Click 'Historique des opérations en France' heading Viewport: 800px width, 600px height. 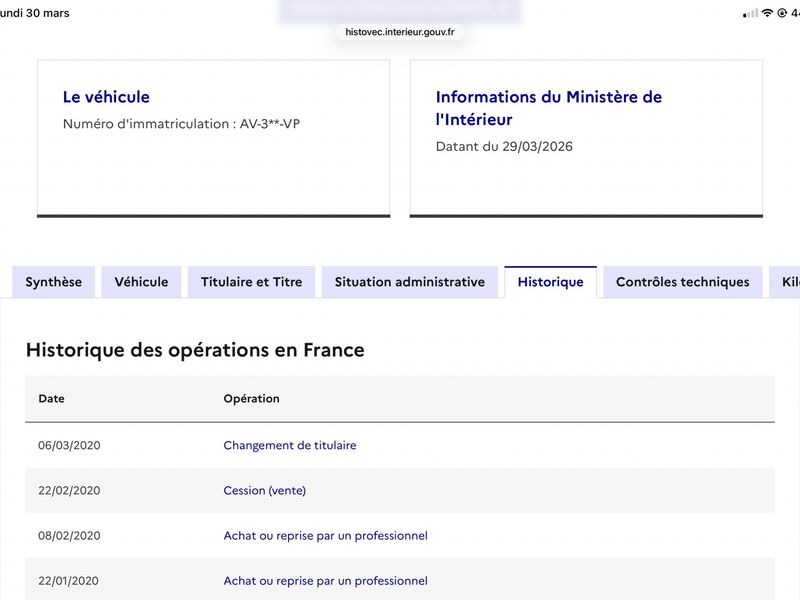pyautogui.click(x=195, y=350)
